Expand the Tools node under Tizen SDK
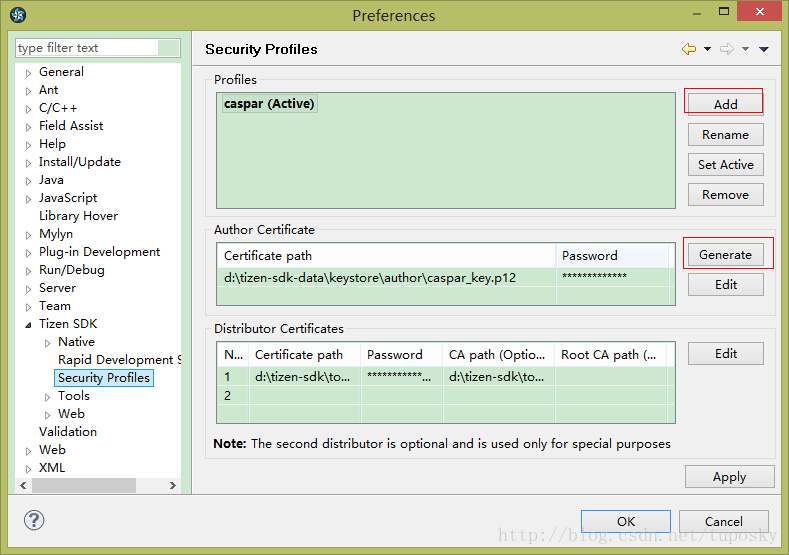The height and width of the screenshot is (555, 789). tap(47, 397)
